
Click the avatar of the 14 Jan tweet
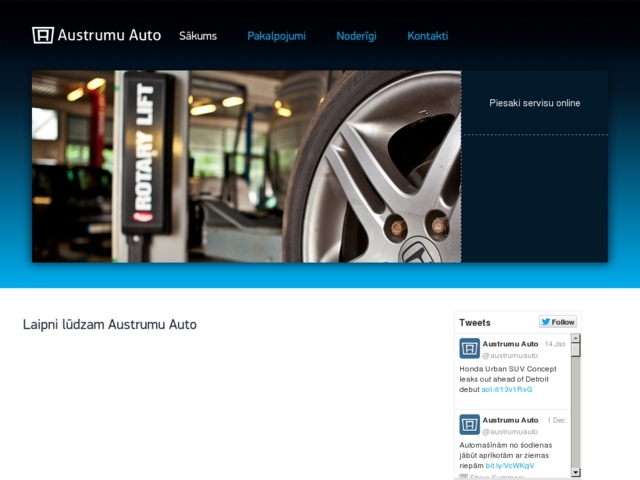[469, 348]
